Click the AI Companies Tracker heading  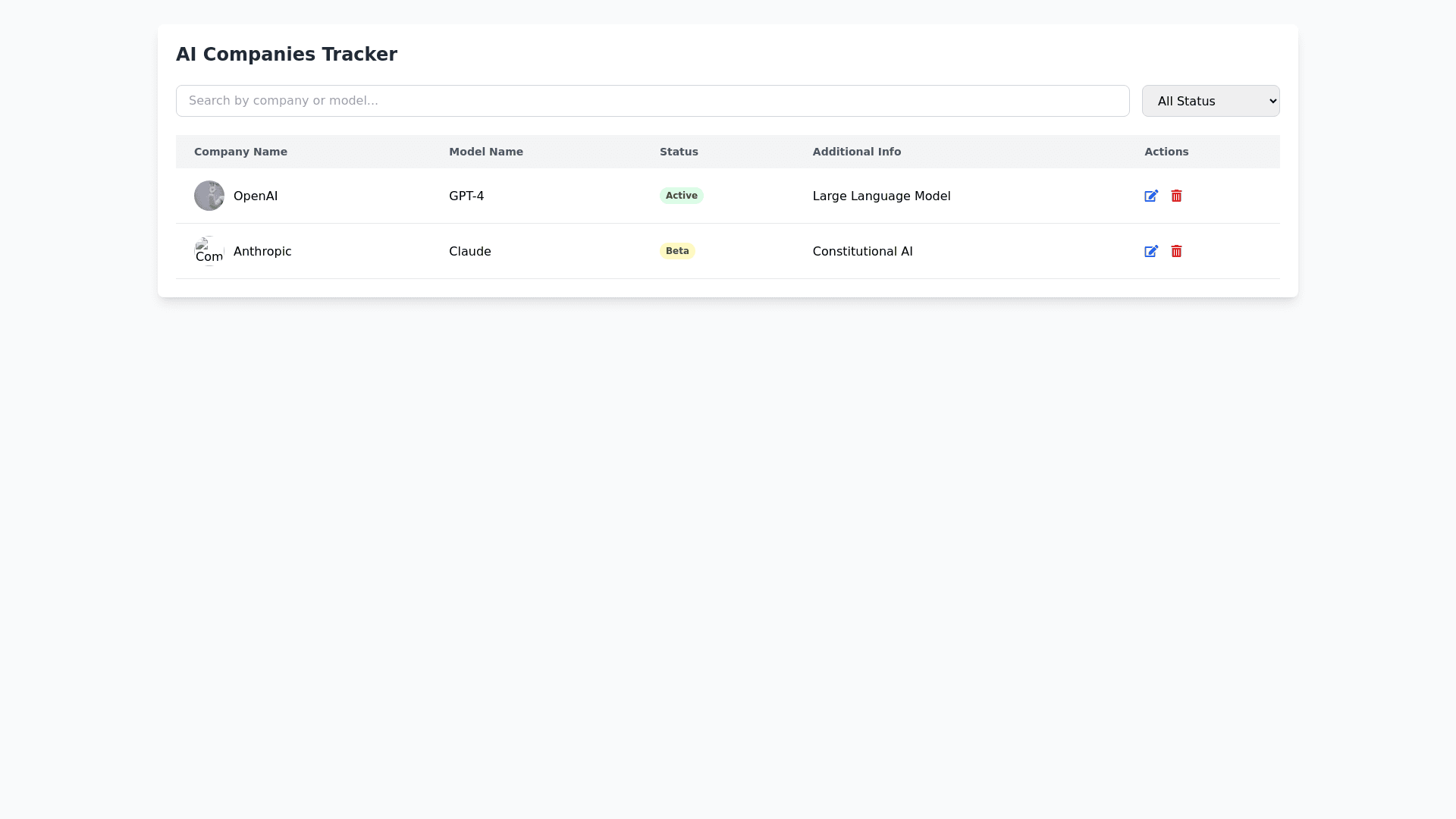click(x=286, y=55)
